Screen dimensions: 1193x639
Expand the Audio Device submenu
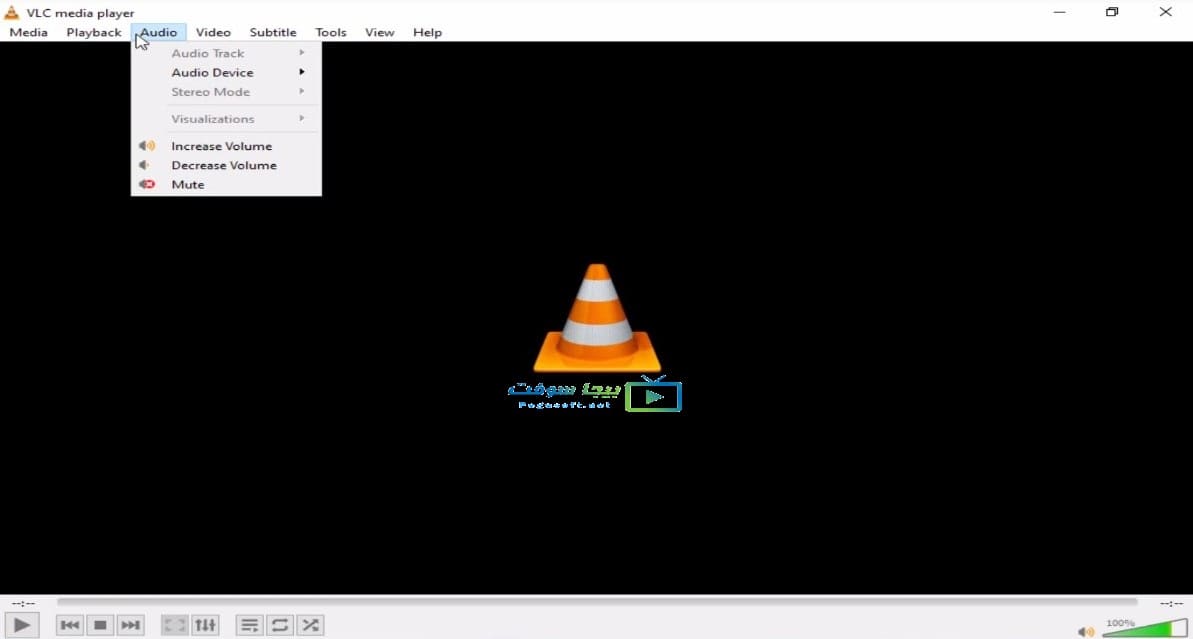[226, 72]
